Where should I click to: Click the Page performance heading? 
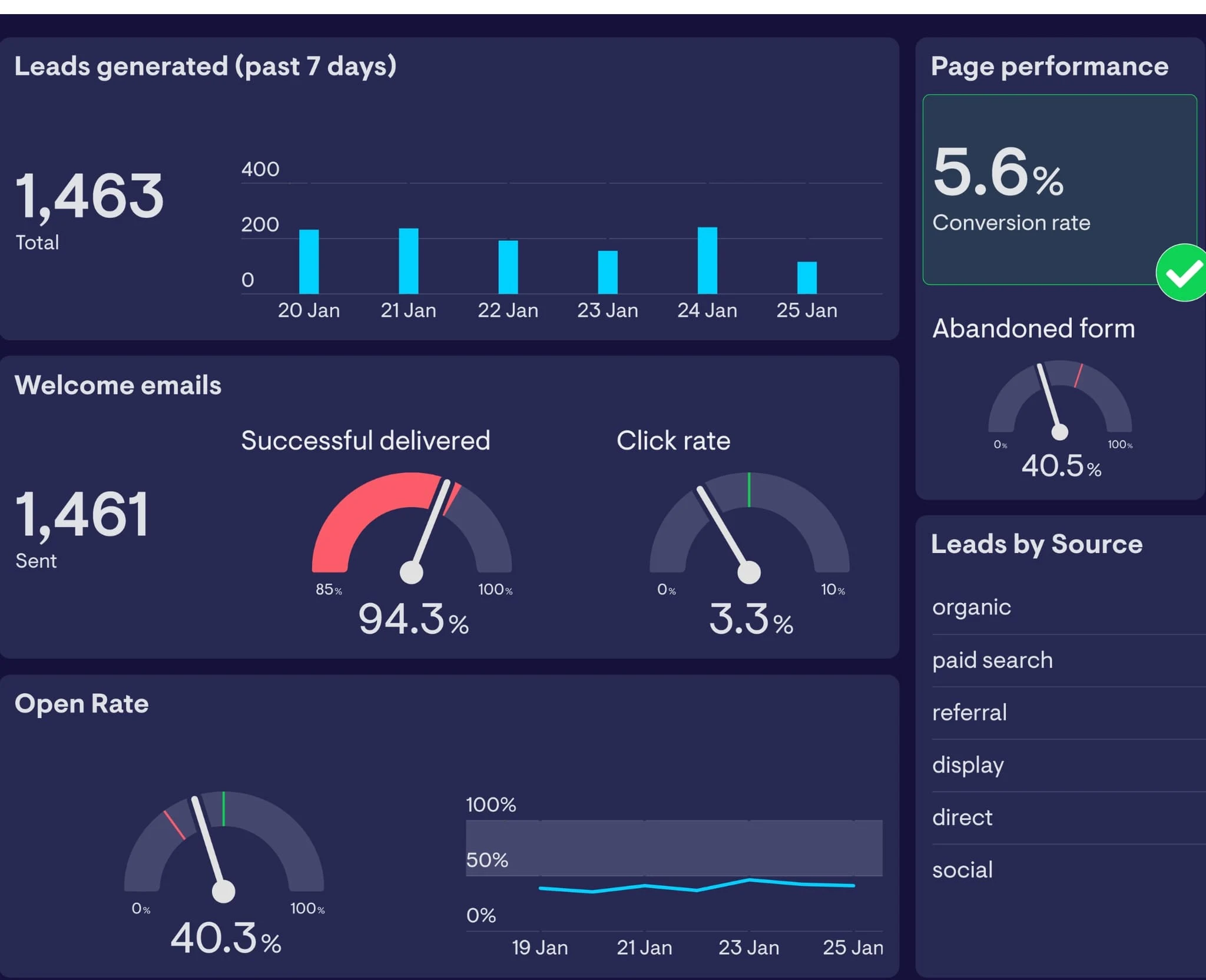(1049, 67)
